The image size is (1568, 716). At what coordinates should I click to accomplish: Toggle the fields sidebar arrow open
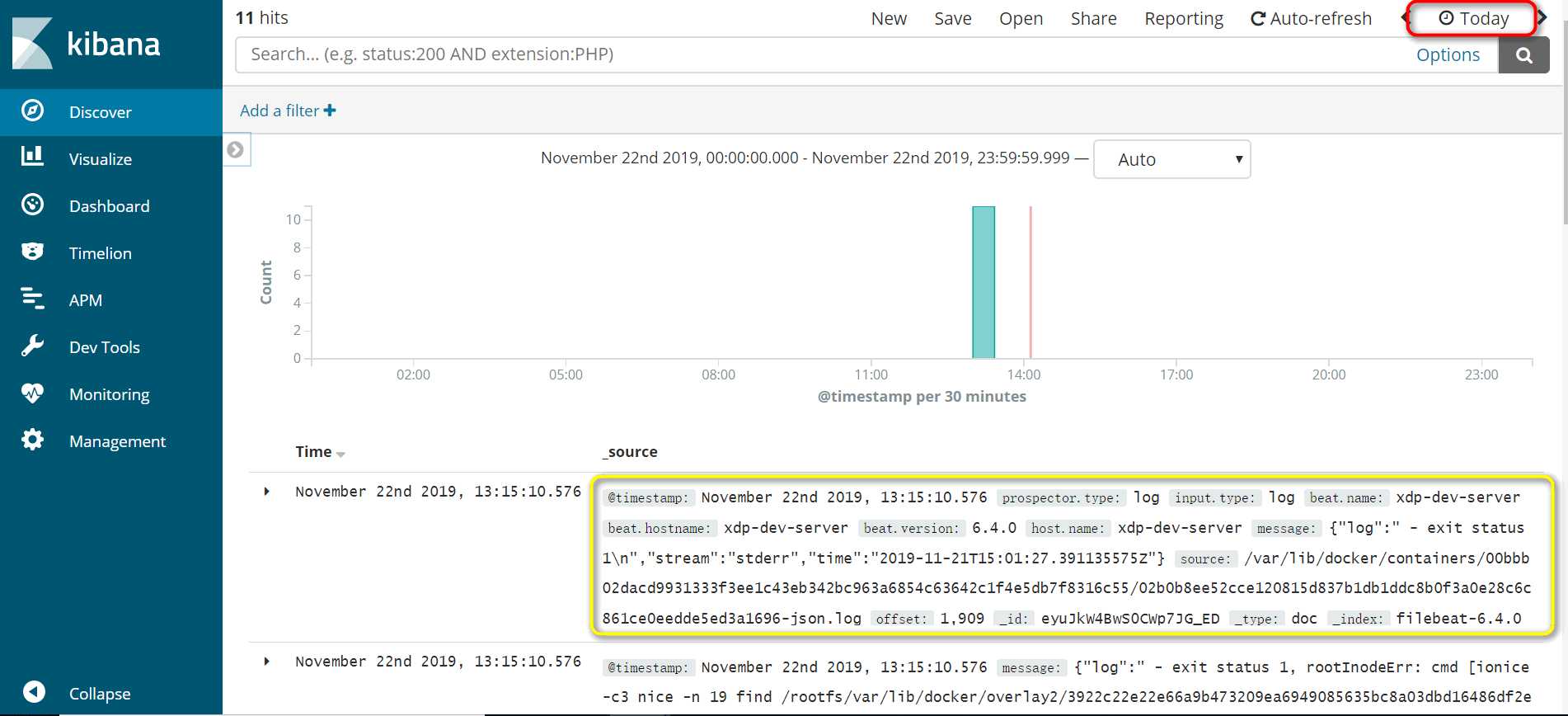(236, 150)
